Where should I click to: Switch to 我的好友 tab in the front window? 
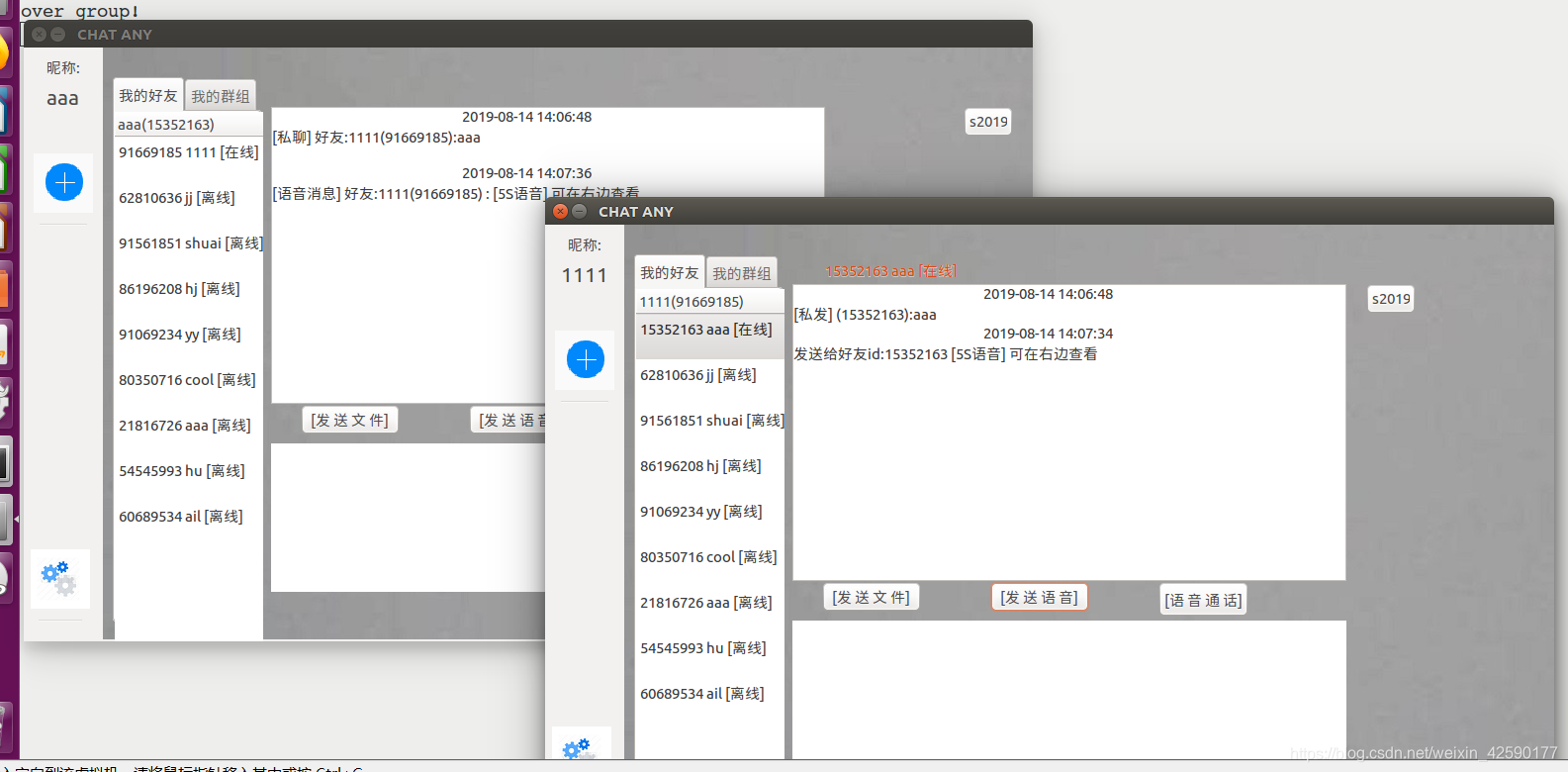tap(670, 272)
